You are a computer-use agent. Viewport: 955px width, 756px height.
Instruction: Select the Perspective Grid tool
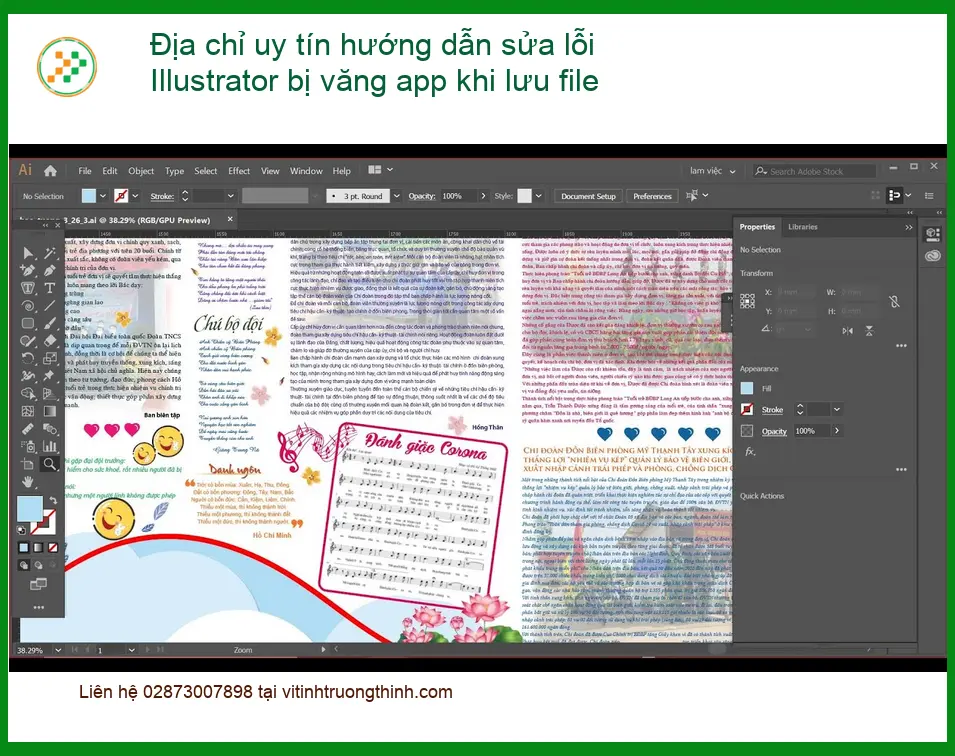[50, 394]
